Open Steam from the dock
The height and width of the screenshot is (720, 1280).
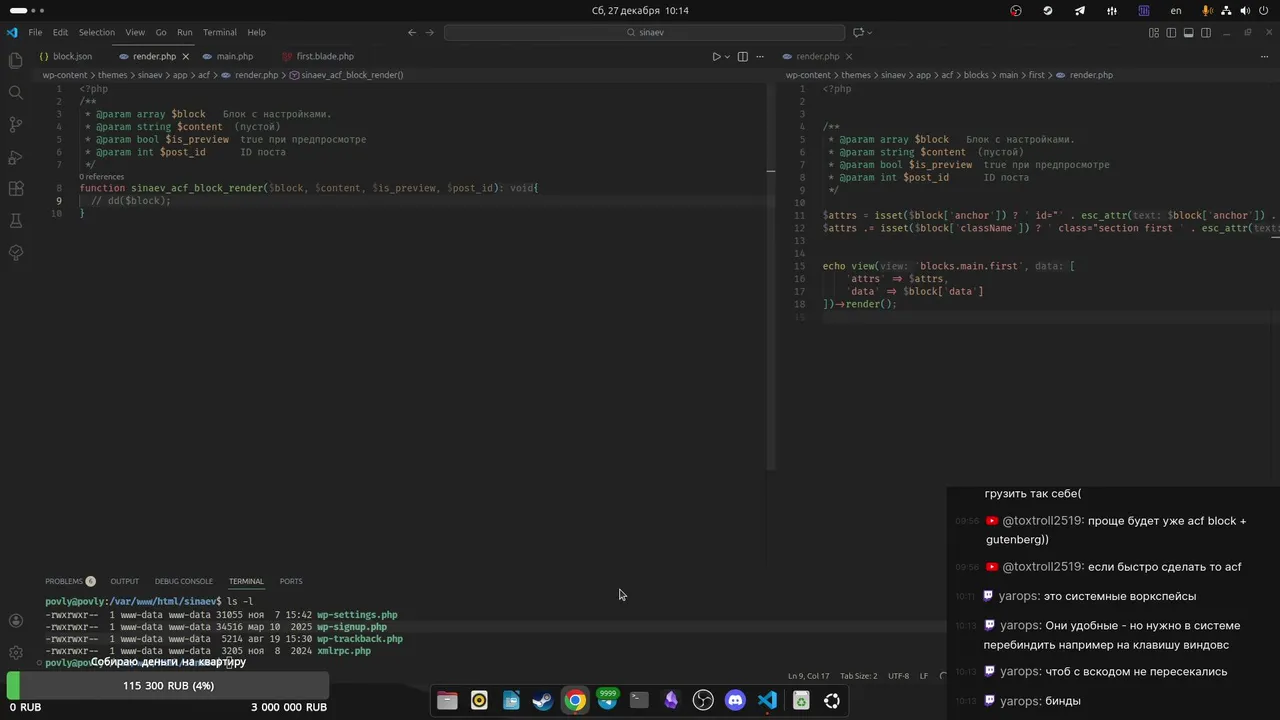tap(543, 701)
